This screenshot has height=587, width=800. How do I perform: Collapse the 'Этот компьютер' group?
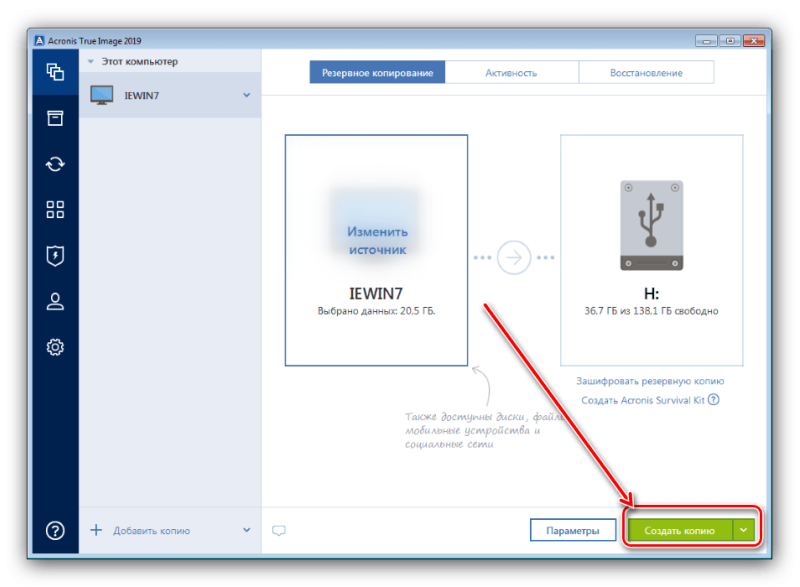(91, 61)
